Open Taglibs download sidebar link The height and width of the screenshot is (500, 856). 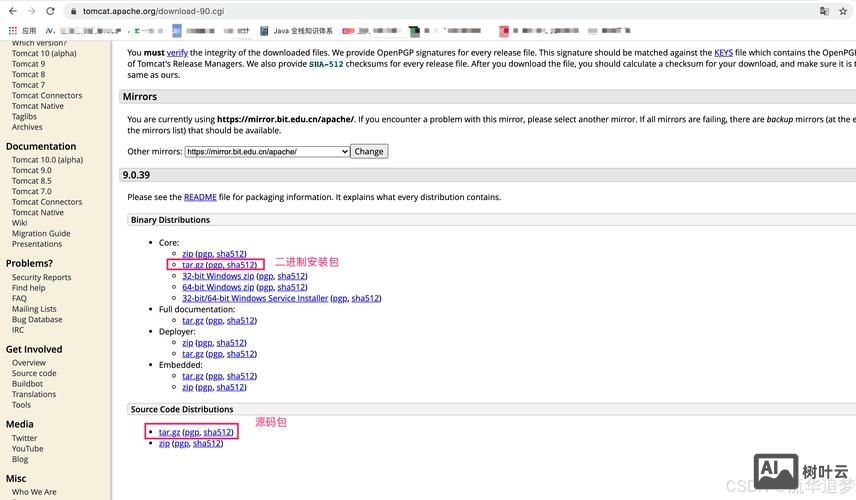point(24,116)
